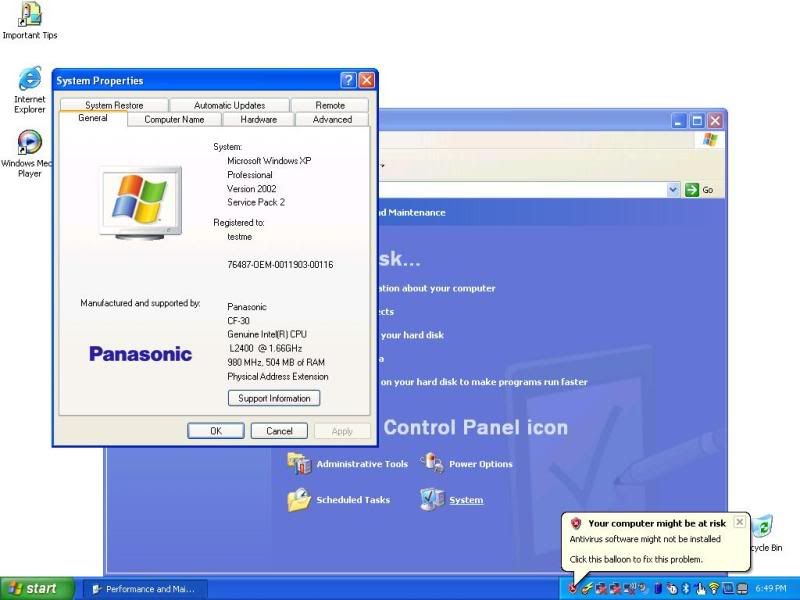Click the product ID 76487-OEM-0011903-00116

[x=280, y=265]
